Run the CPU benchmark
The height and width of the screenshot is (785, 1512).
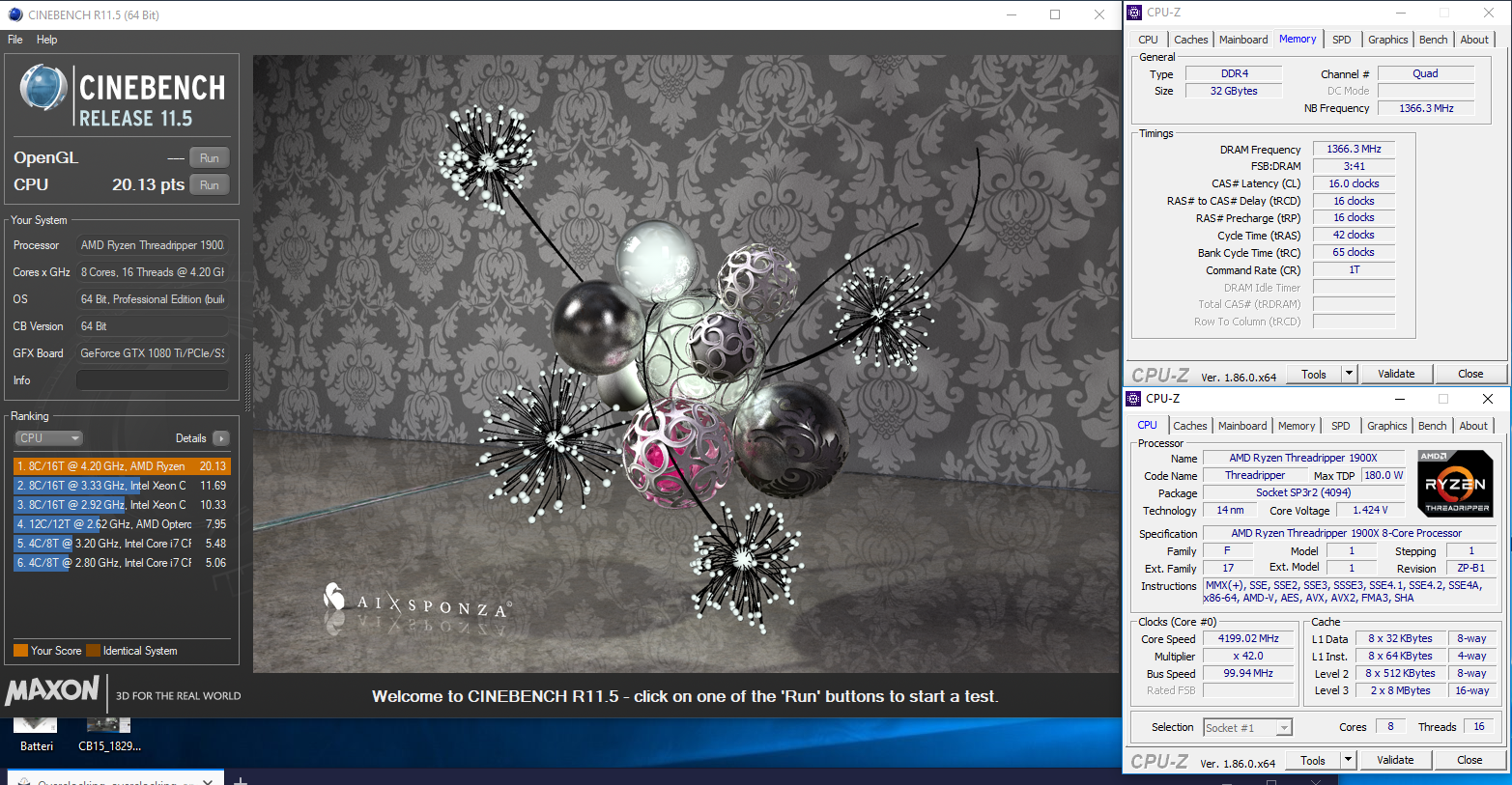(210, 185)
